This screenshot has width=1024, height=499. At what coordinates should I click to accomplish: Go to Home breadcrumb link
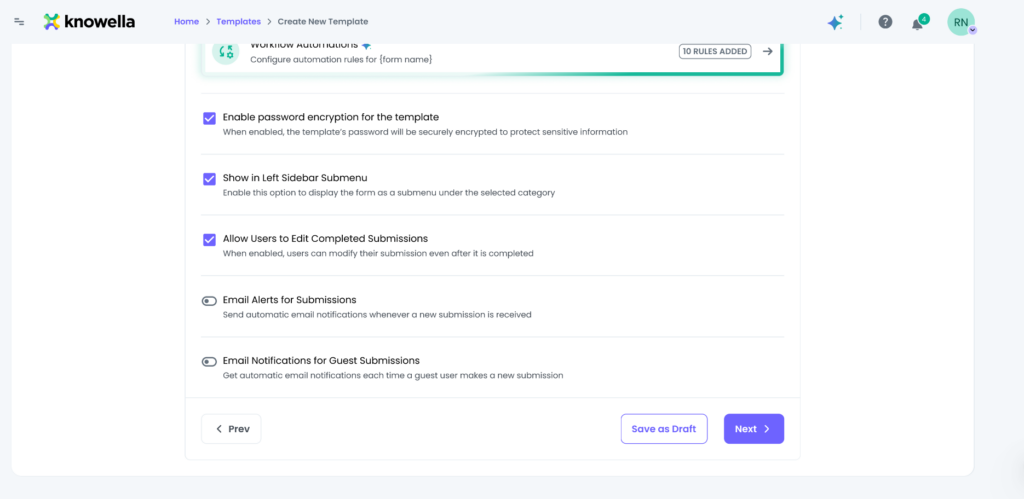pyautogui.click(x=186, y=21)
